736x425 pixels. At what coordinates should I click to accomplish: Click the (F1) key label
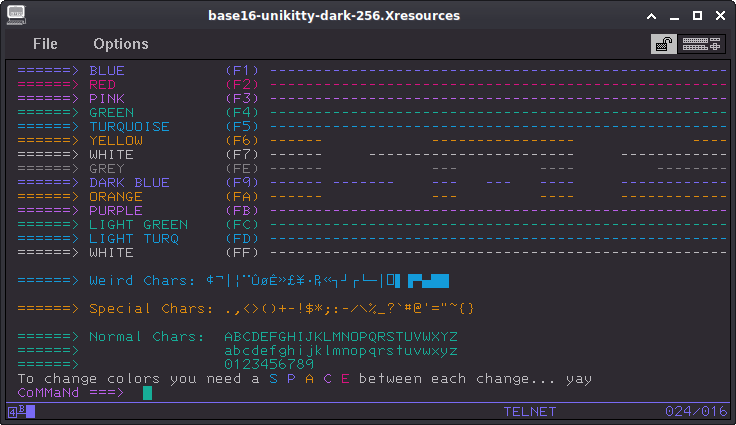point(242,70)
